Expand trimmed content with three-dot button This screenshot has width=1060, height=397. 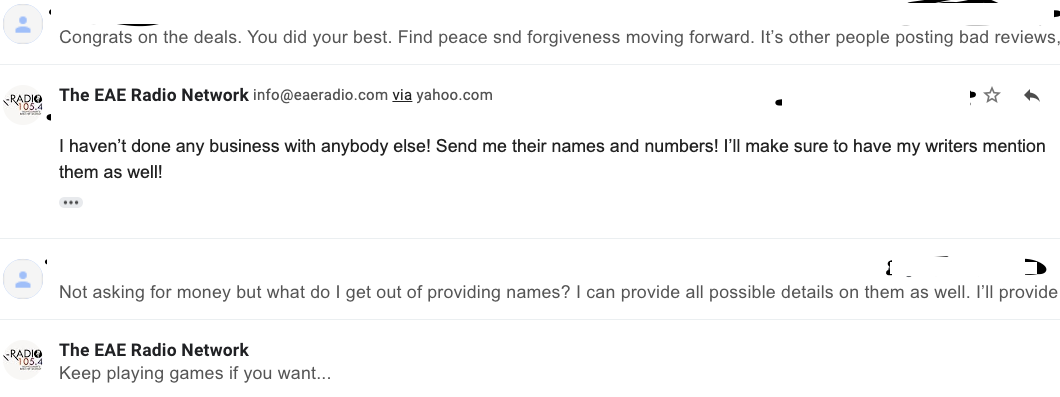[71, 202]
